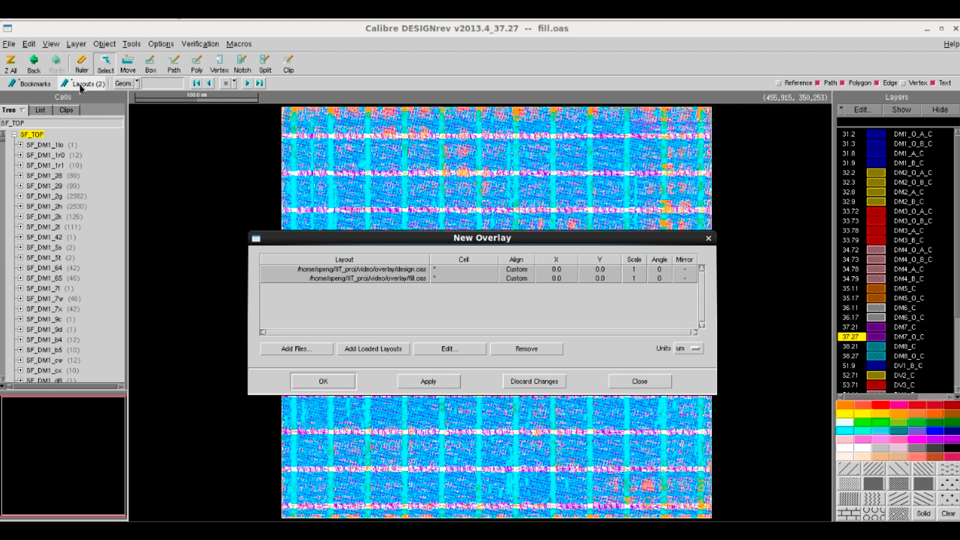Open the File menu
The image size is (960, 540).
point(9,44)
